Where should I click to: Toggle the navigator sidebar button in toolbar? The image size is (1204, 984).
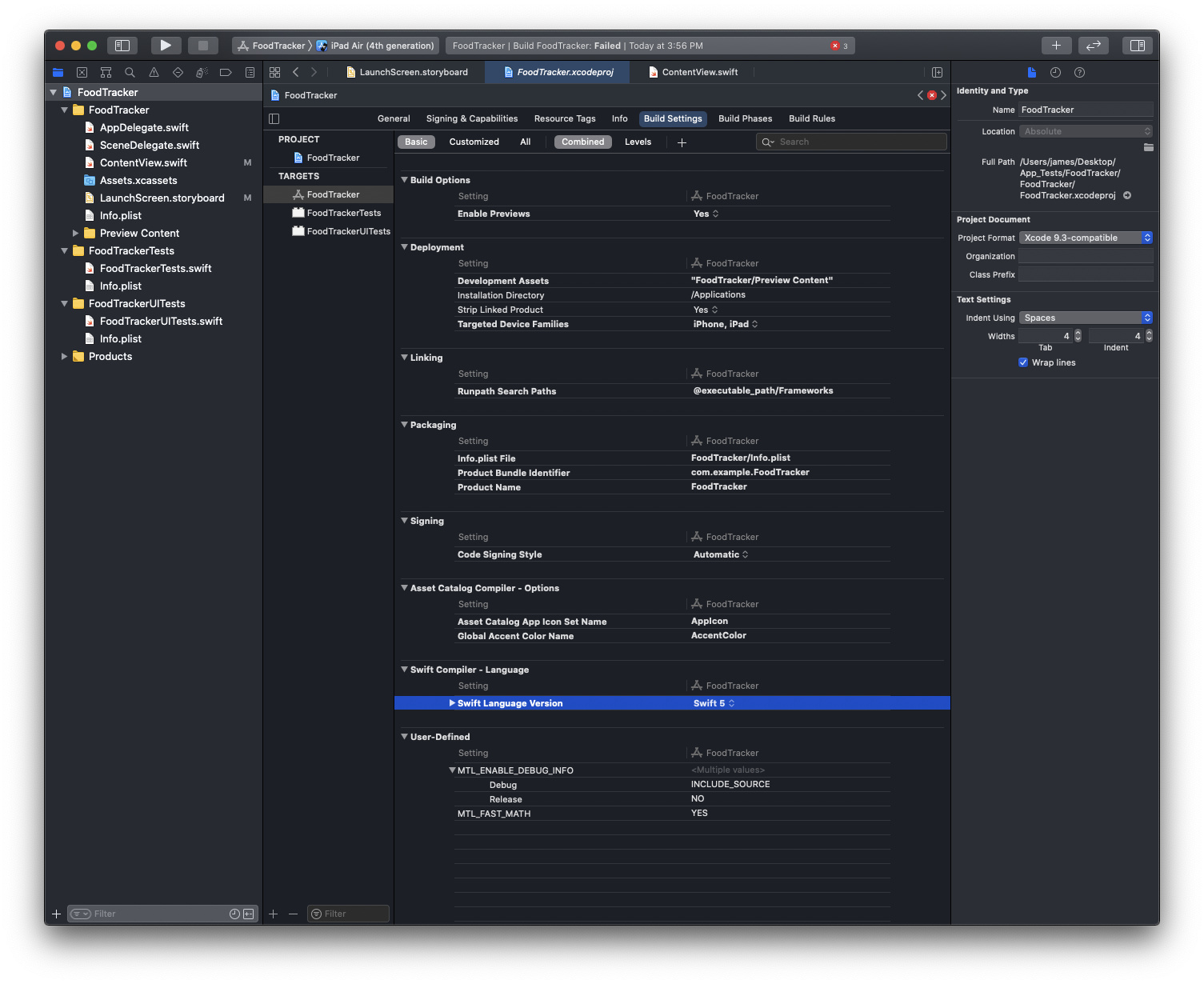(x=122, y=46)
